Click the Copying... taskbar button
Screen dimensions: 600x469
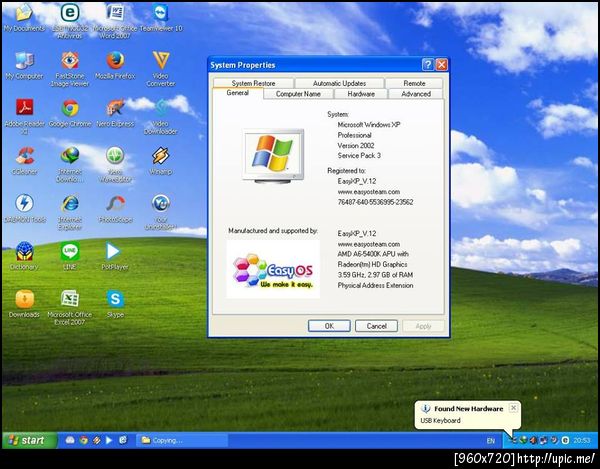182,440
